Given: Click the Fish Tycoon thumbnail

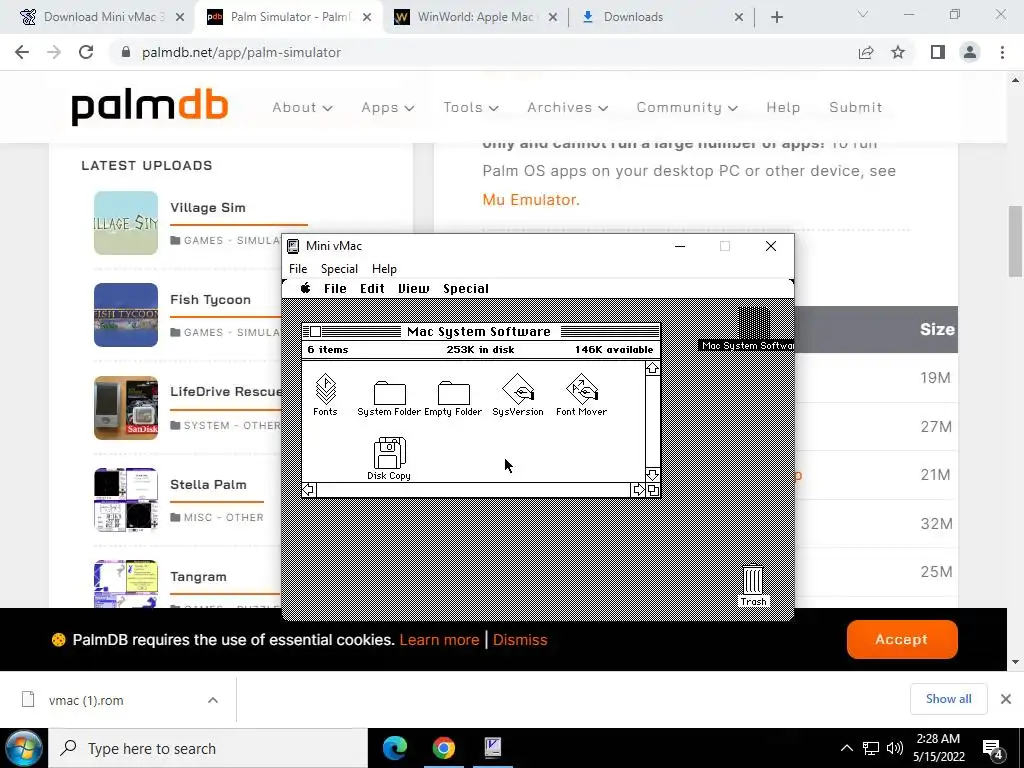Looking at the screenshot, I should coord(126,315).
